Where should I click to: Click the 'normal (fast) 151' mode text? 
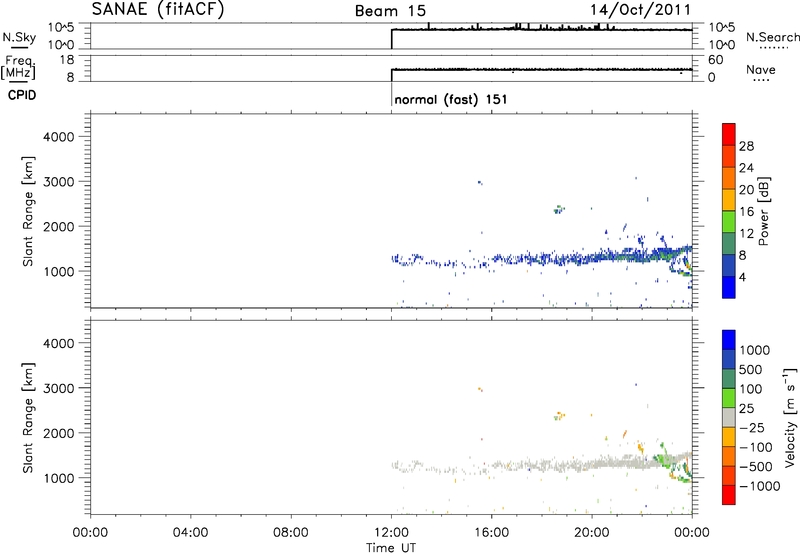[x=451, y=99]
